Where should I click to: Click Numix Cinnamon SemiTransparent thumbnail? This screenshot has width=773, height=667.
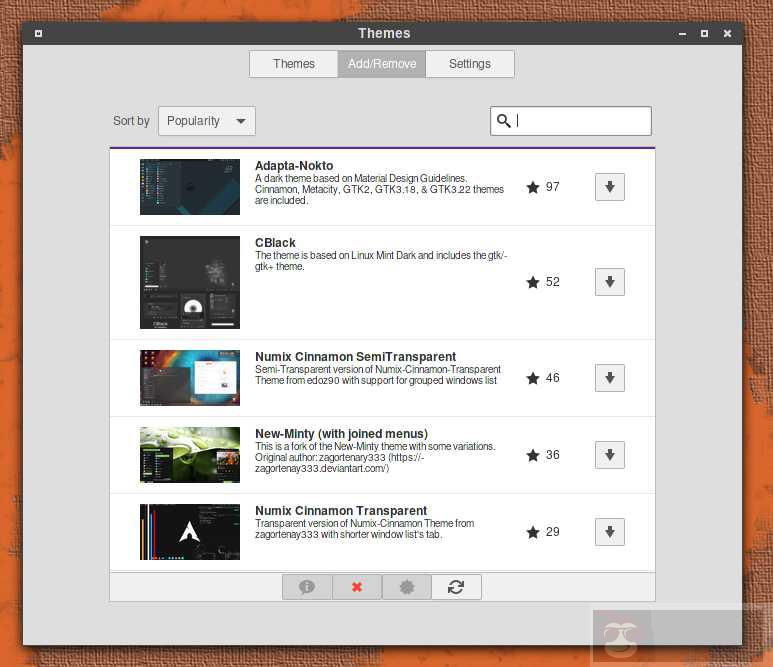[x=190, y=378]
